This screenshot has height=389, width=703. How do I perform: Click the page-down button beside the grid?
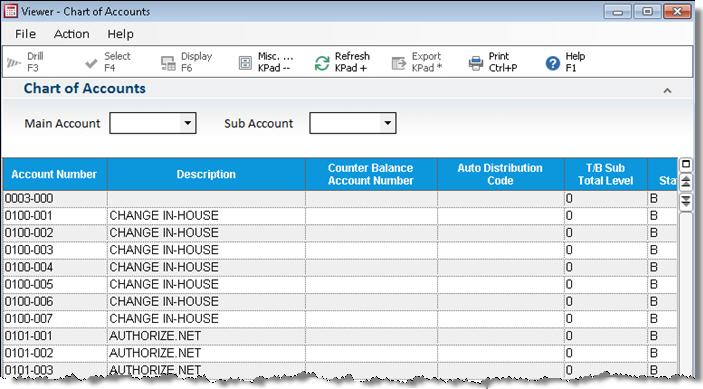[686, 200]
